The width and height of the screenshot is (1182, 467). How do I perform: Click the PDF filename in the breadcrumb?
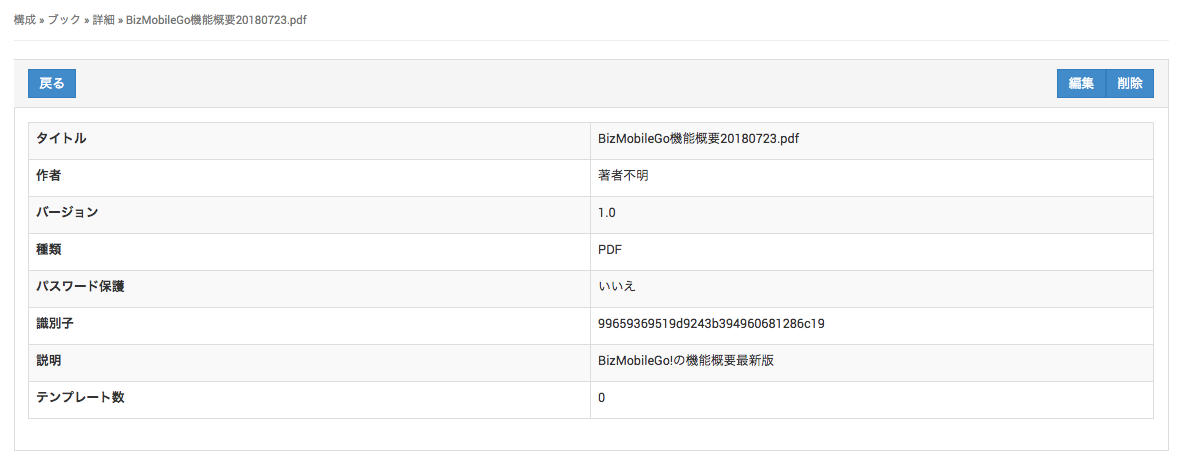(x=216, y=20)
